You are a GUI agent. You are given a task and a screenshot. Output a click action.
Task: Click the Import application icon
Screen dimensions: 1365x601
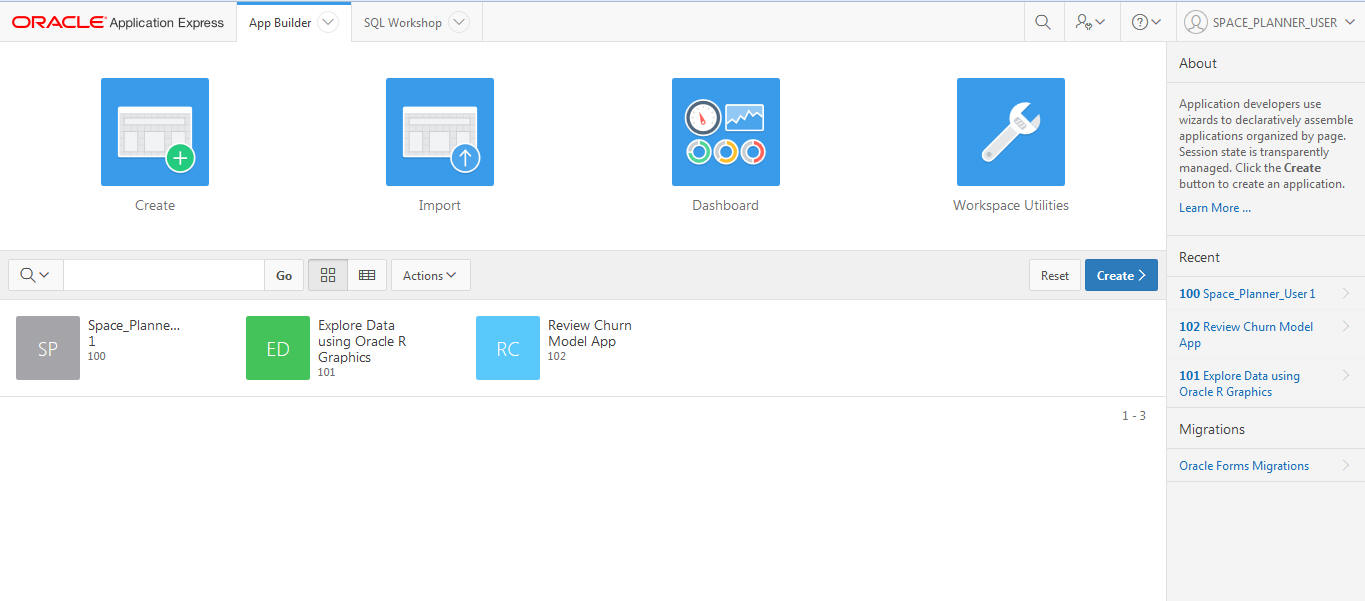coord(440,132)
